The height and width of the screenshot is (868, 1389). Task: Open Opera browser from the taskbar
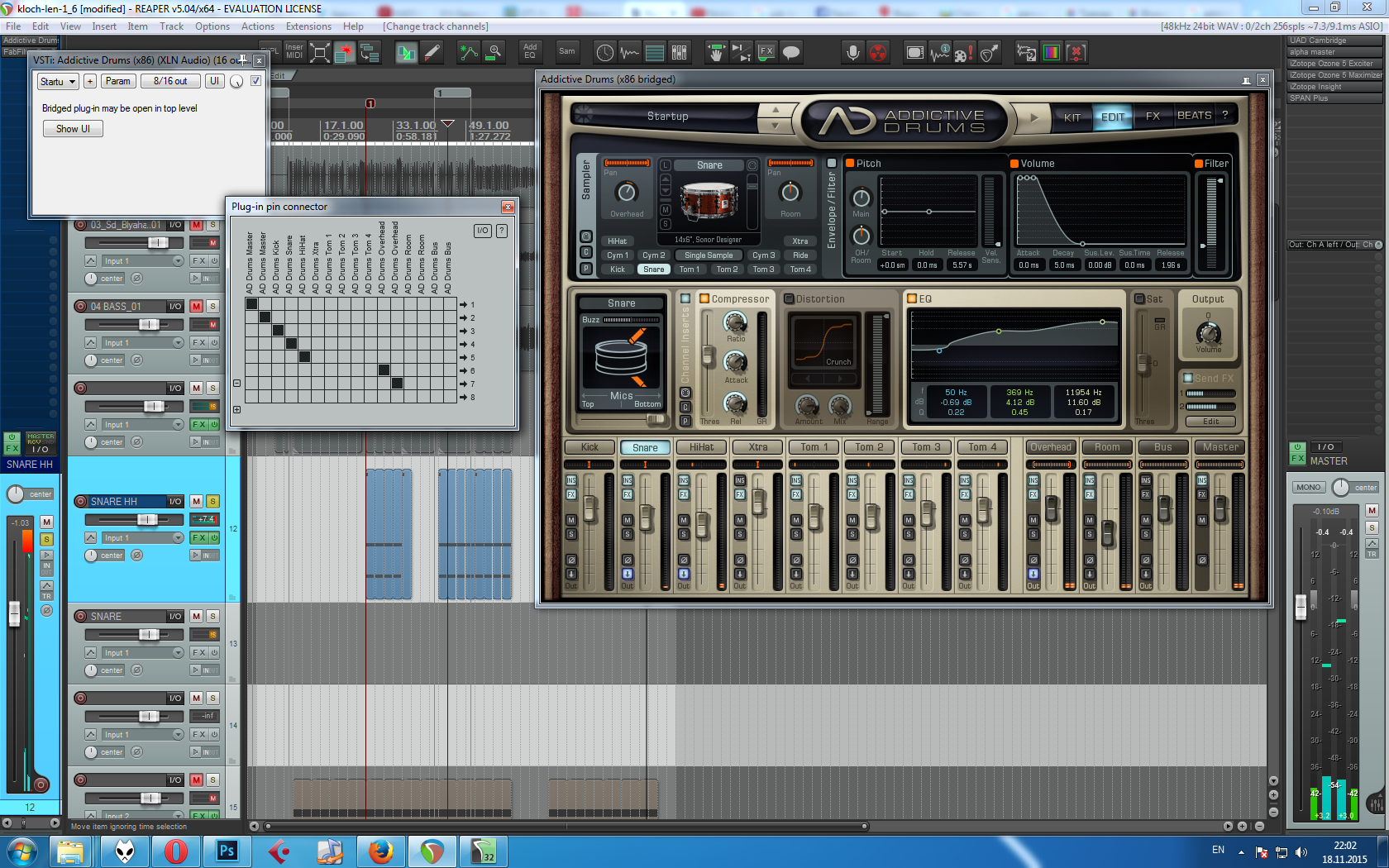[175, 851]
